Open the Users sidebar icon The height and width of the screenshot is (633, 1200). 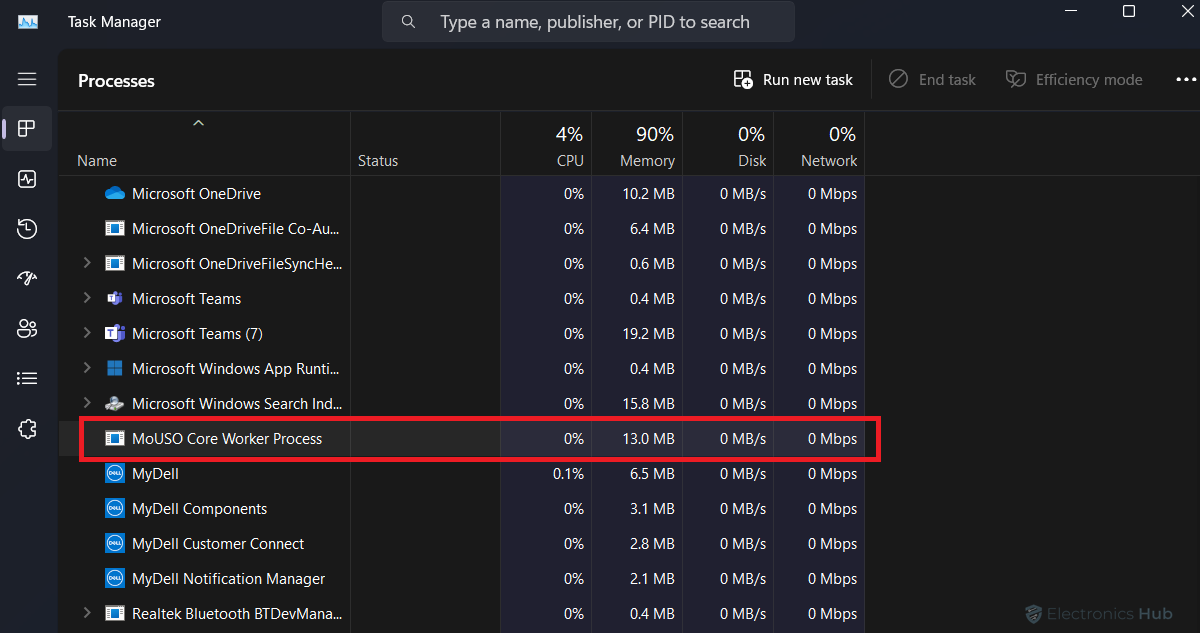pos(27,328)
